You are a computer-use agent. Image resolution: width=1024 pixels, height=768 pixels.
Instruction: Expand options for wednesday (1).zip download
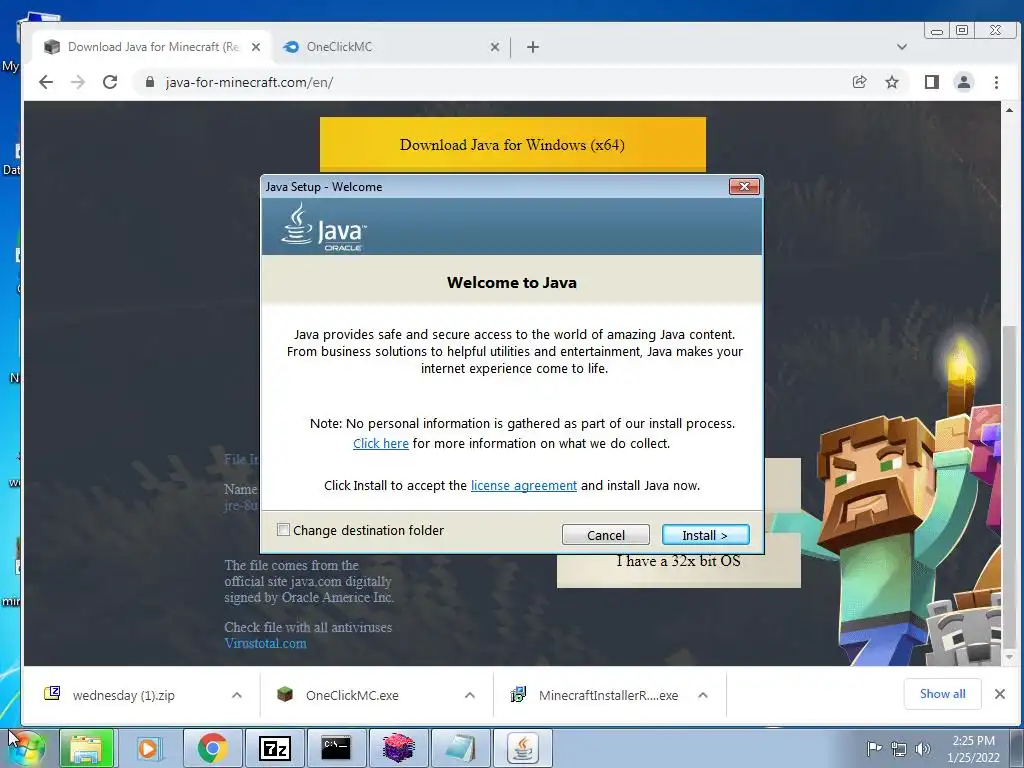click(236, 695)
